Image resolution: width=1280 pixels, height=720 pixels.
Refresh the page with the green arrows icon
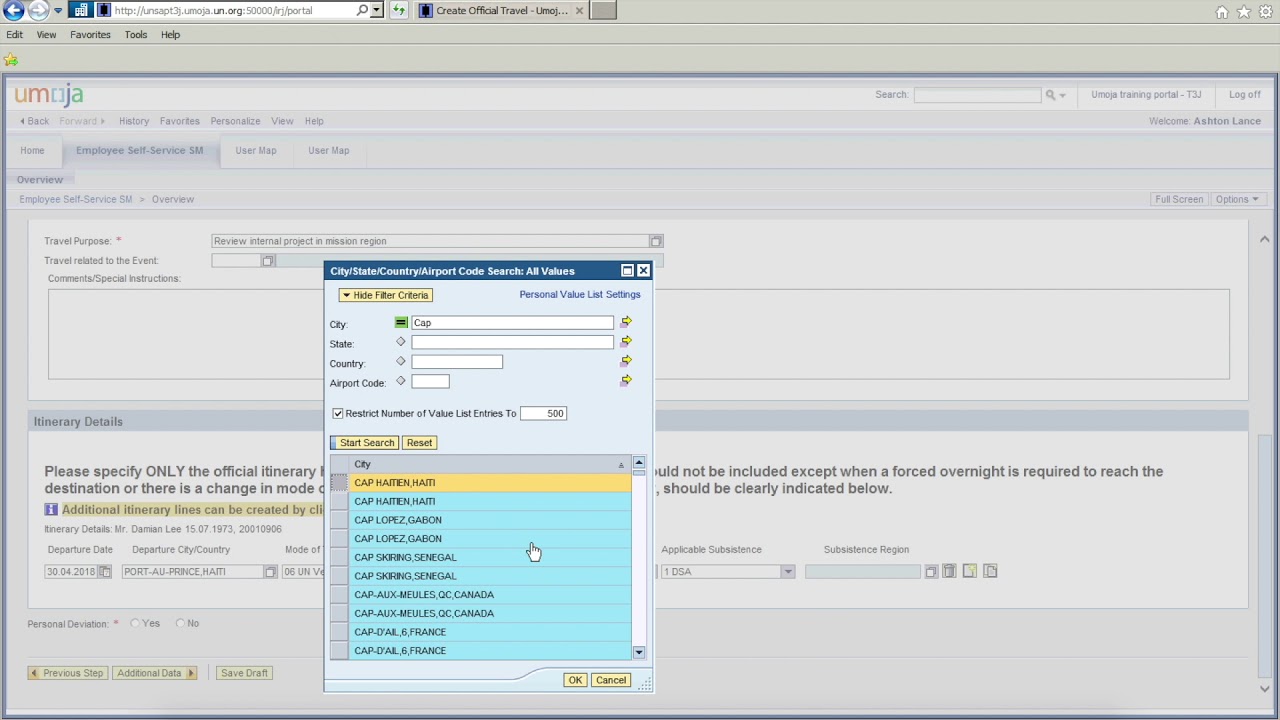pyautogui.click(x=398, y=10)
